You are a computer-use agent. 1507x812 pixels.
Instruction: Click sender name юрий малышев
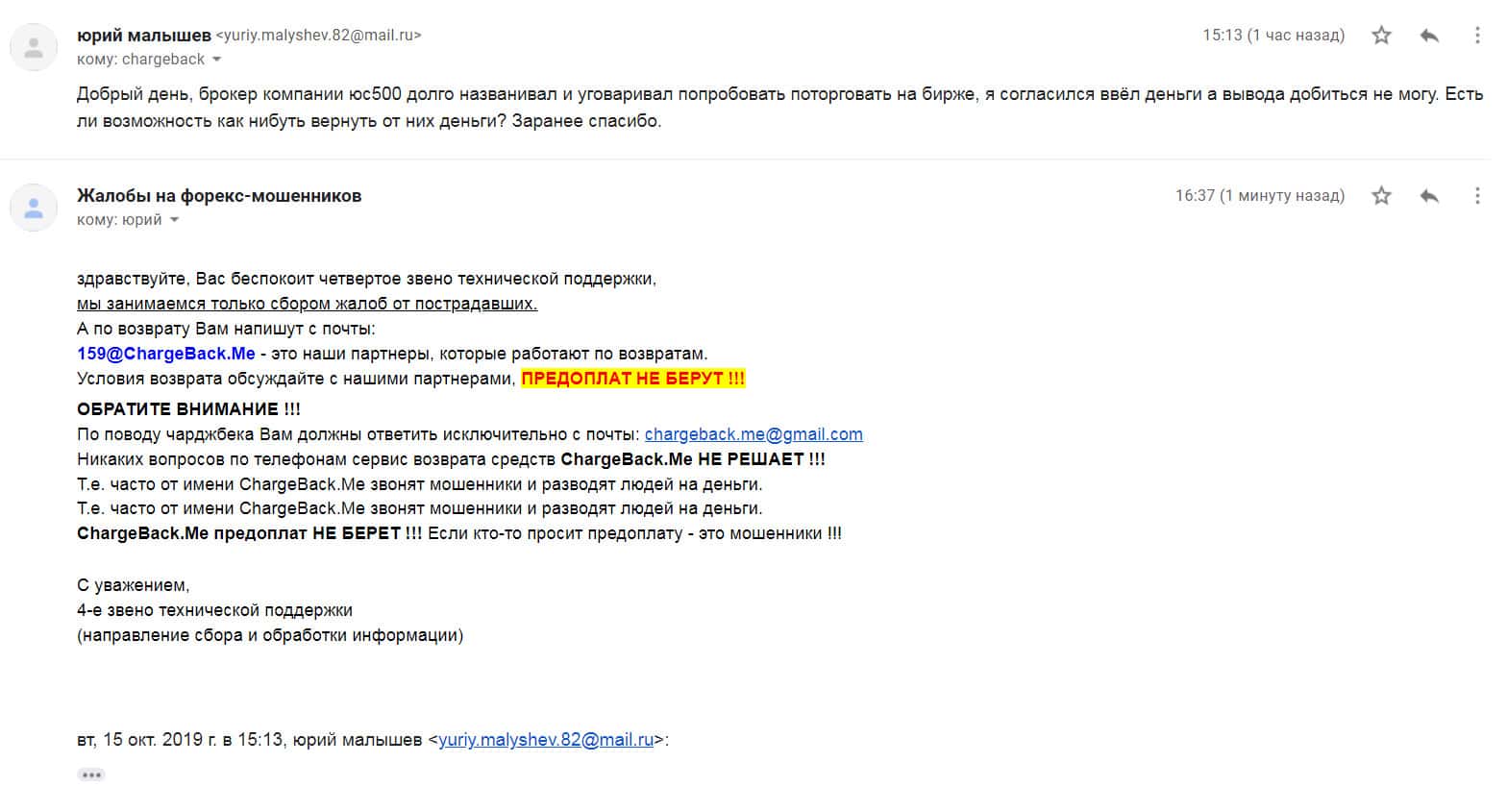pos(143,36)
